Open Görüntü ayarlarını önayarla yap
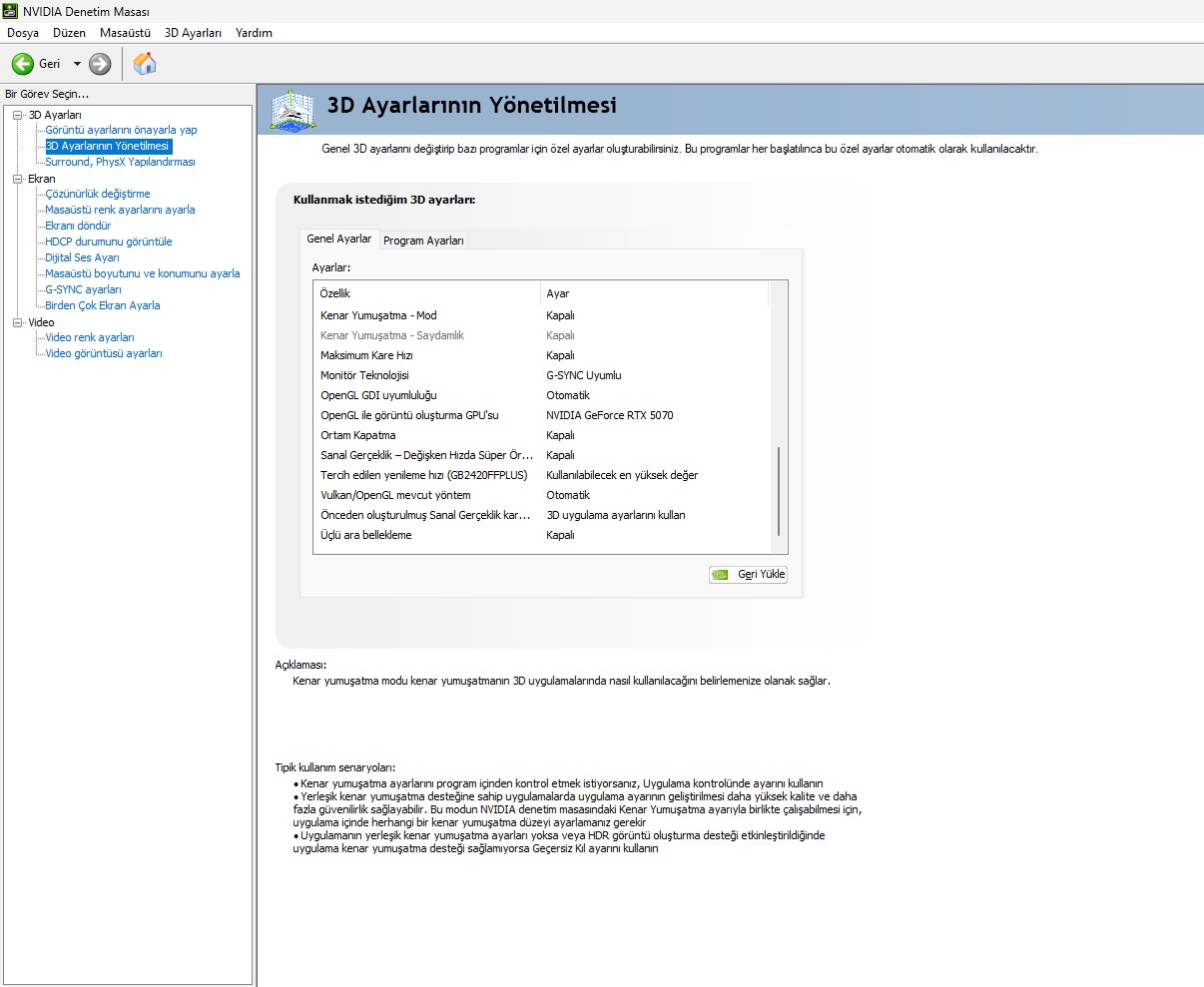The height and width of the screenshot is (987, 1204). [121, 130]
